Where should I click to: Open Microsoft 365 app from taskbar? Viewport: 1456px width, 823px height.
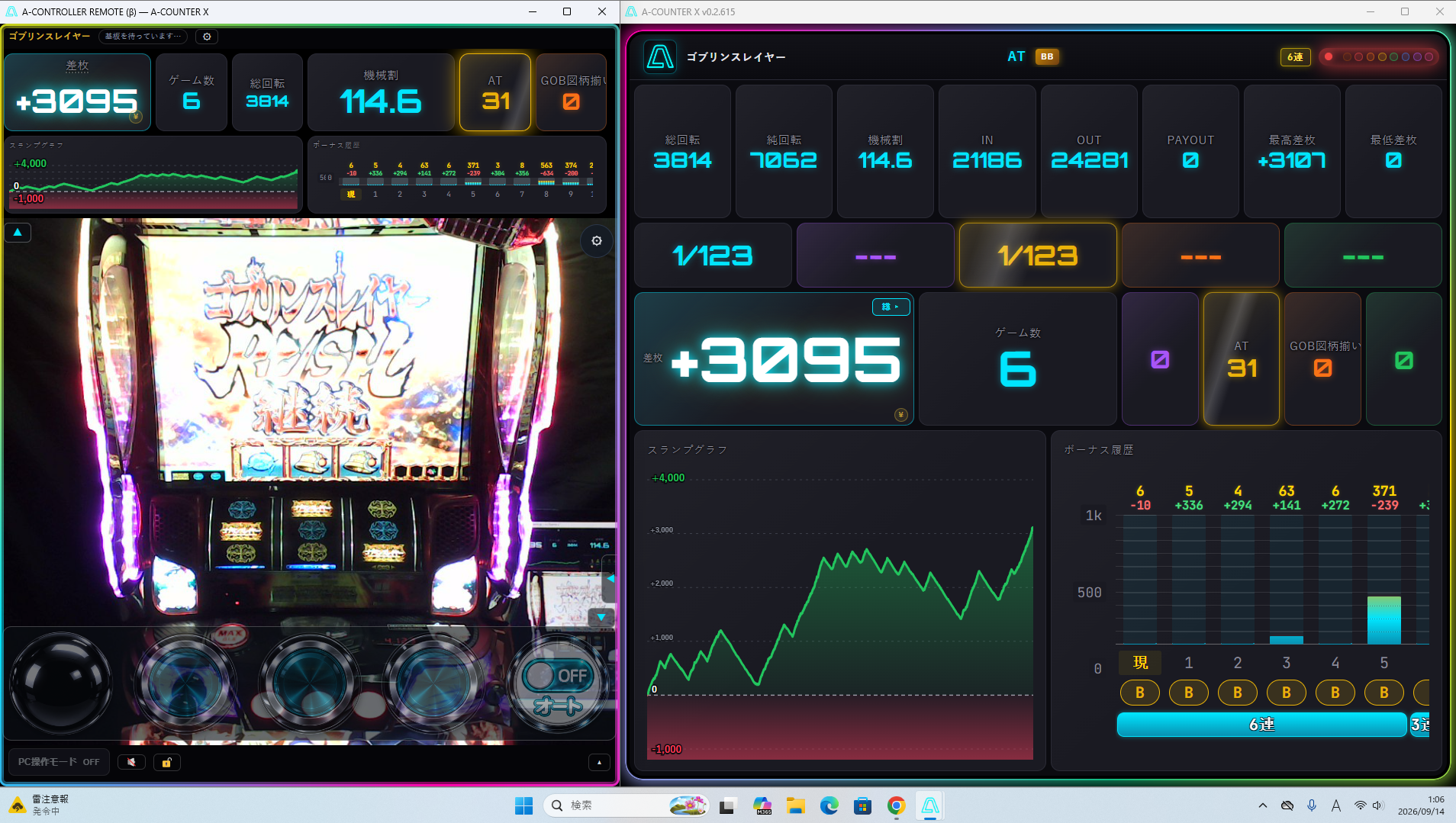pyautogui.click(x=762, y=805)
